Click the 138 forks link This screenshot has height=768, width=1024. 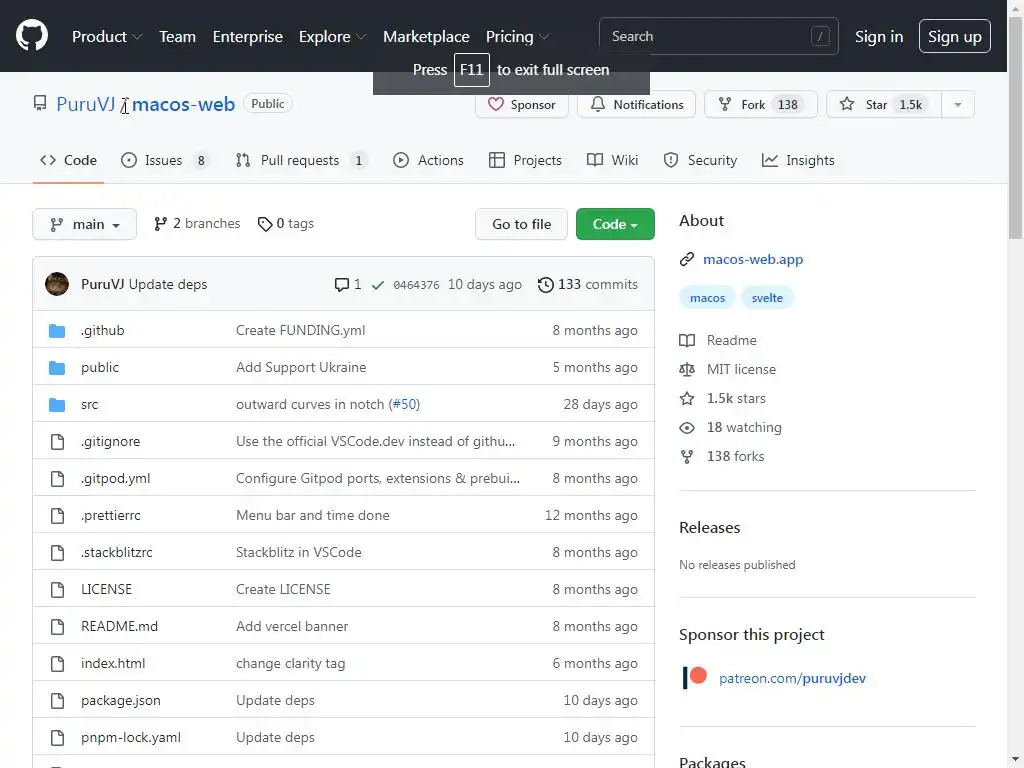point(735,456)
